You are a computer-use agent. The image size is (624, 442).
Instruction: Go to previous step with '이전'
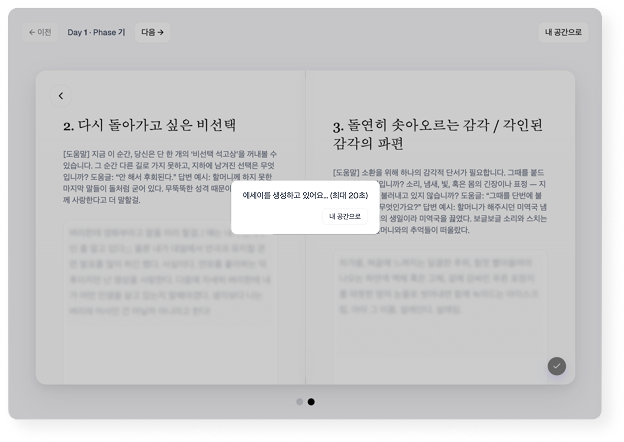[40, 32]
